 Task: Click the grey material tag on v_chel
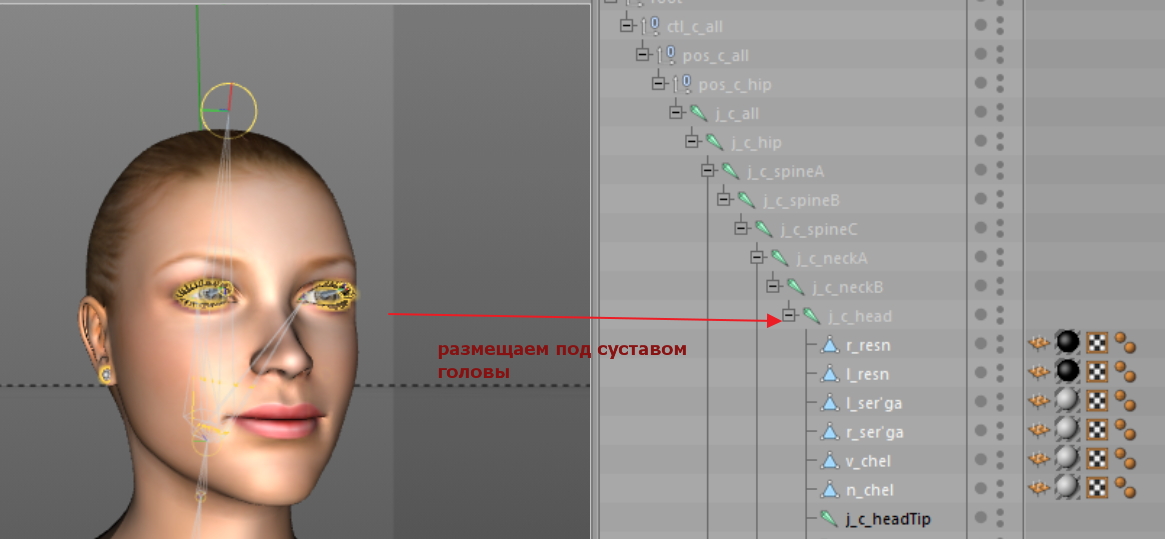1068,461
